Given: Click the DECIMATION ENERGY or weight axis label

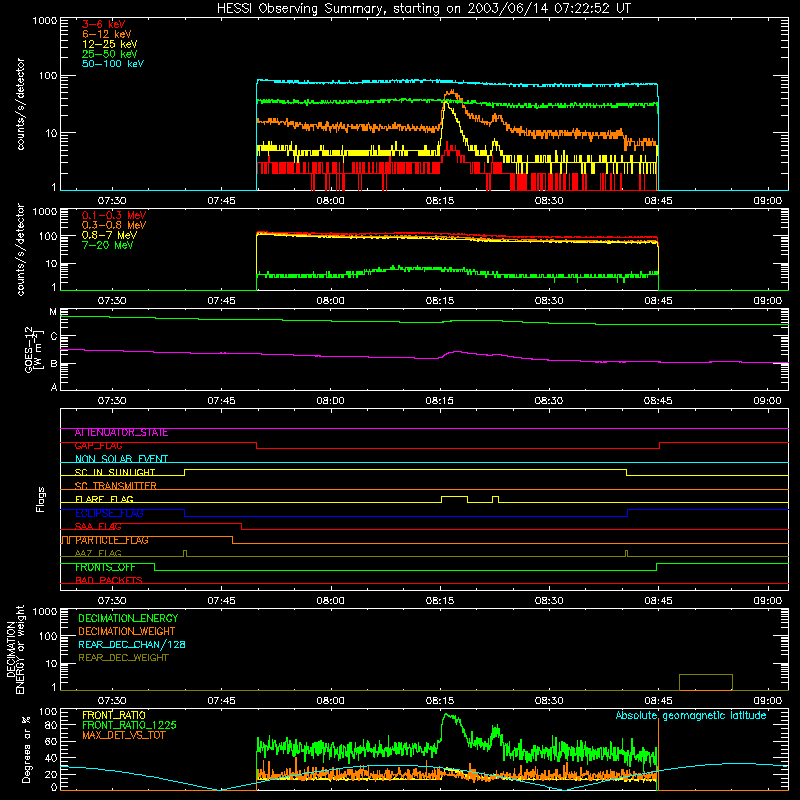Looking at the screenshot, I should coord(15,649).
